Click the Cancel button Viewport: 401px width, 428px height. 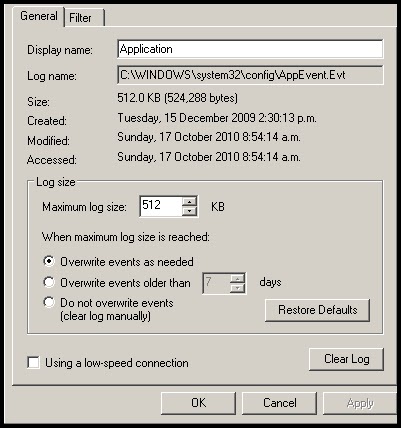(279, 403)
